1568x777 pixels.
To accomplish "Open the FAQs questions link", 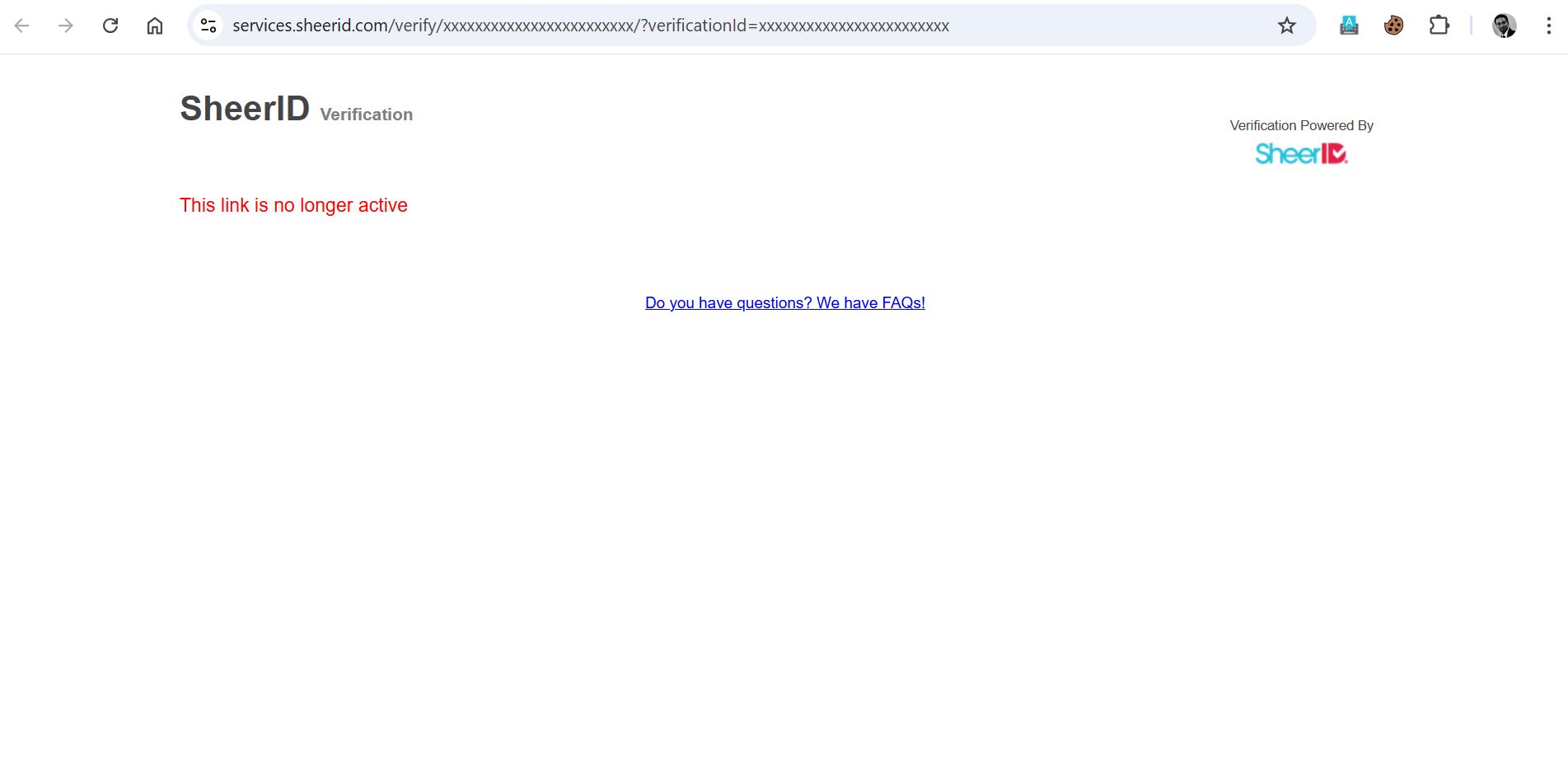I will [x=785, y=302].
